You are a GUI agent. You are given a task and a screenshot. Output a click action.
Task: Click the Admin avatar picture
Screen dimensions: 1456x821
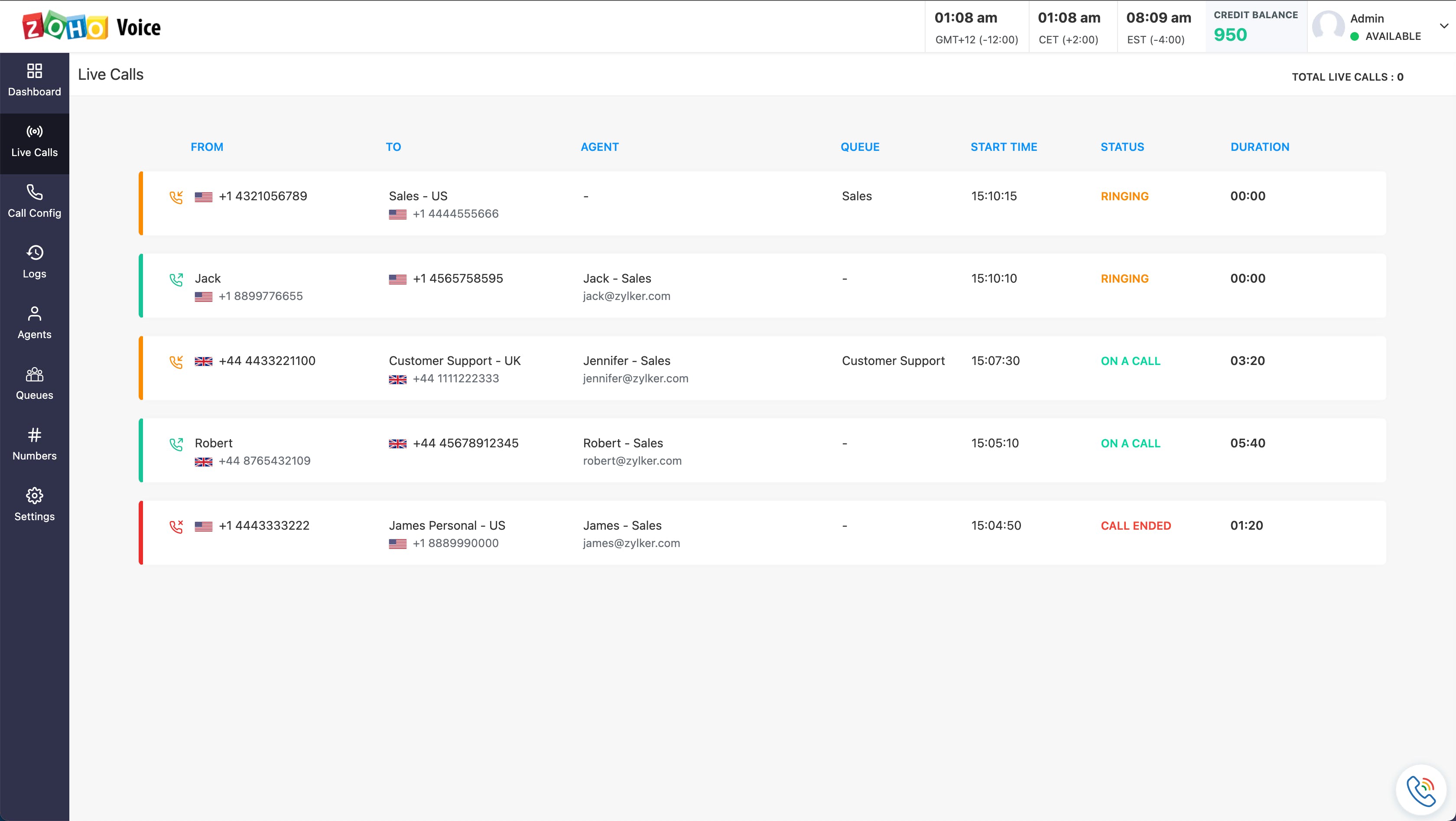(1328, 26)
